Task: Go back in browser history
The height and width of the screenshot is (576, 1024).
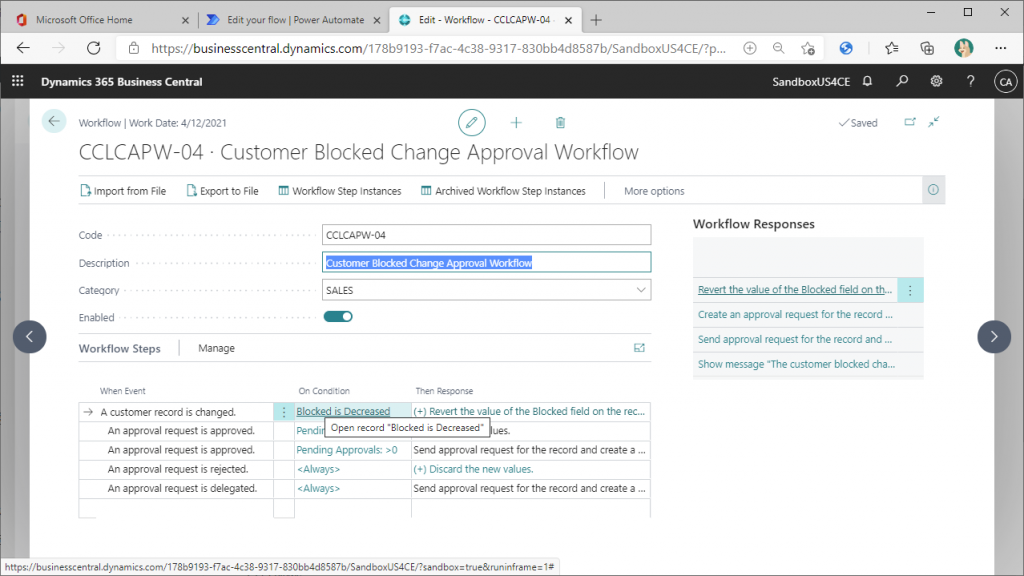Action: [x=24, y=48]
